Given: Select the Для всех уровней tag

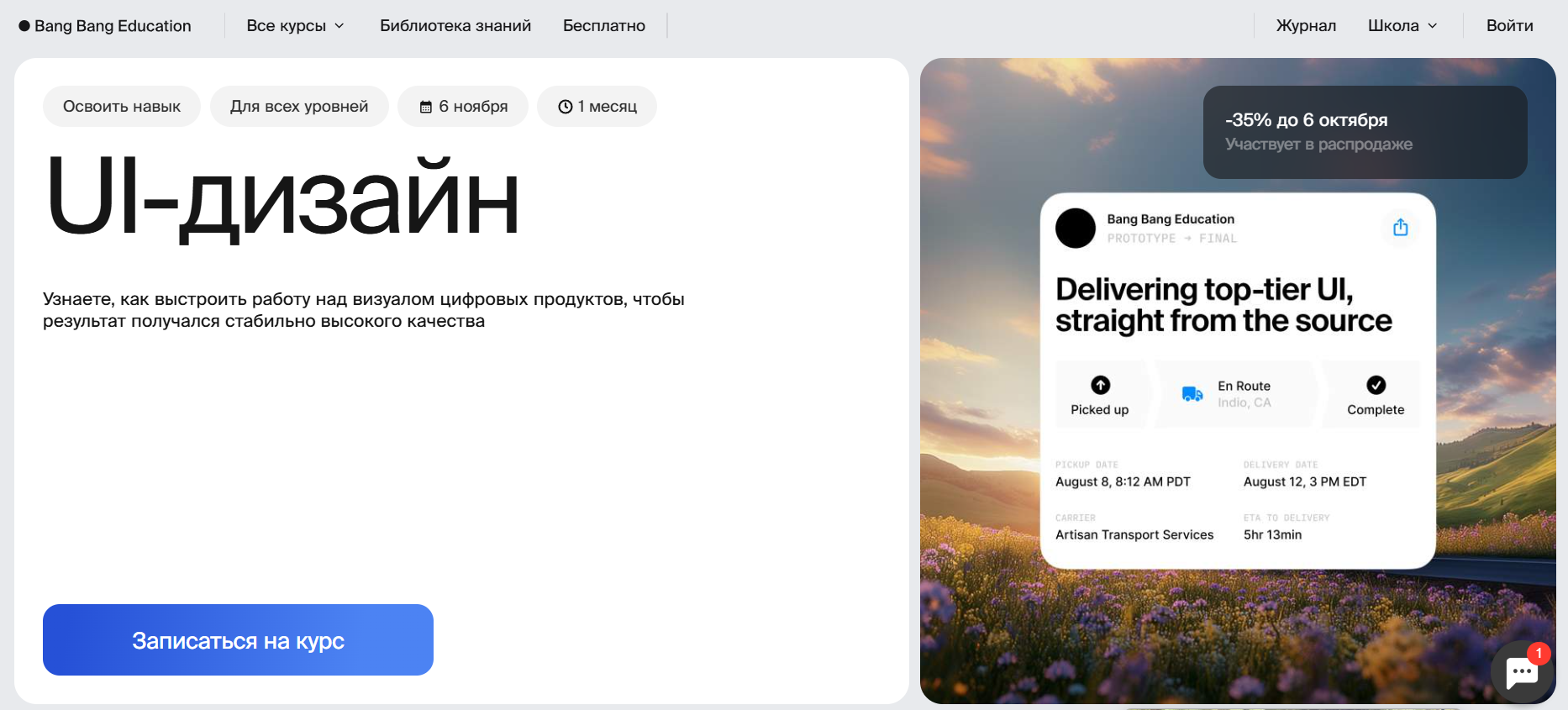Looking at the screenshot, I should click(x=299, y=107).
